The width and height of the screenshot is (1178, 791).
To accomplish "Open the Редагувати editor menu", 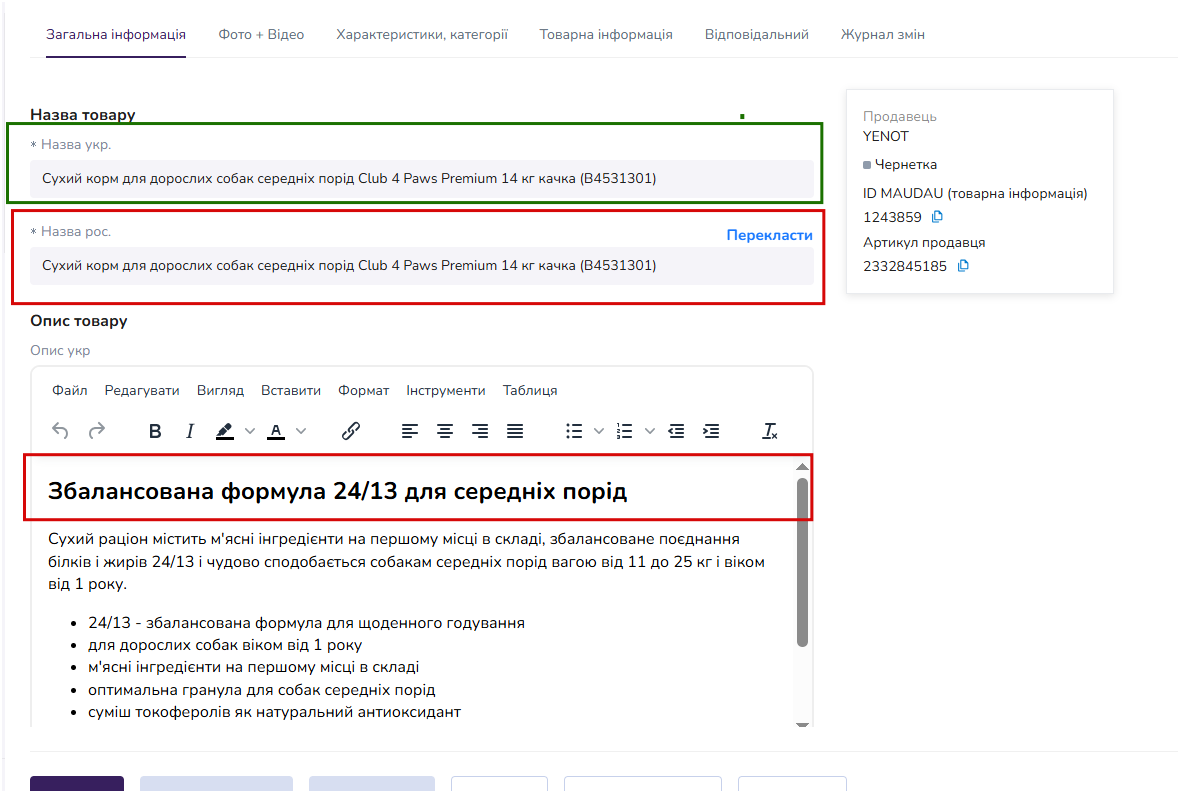I will [x=142, y=391].
